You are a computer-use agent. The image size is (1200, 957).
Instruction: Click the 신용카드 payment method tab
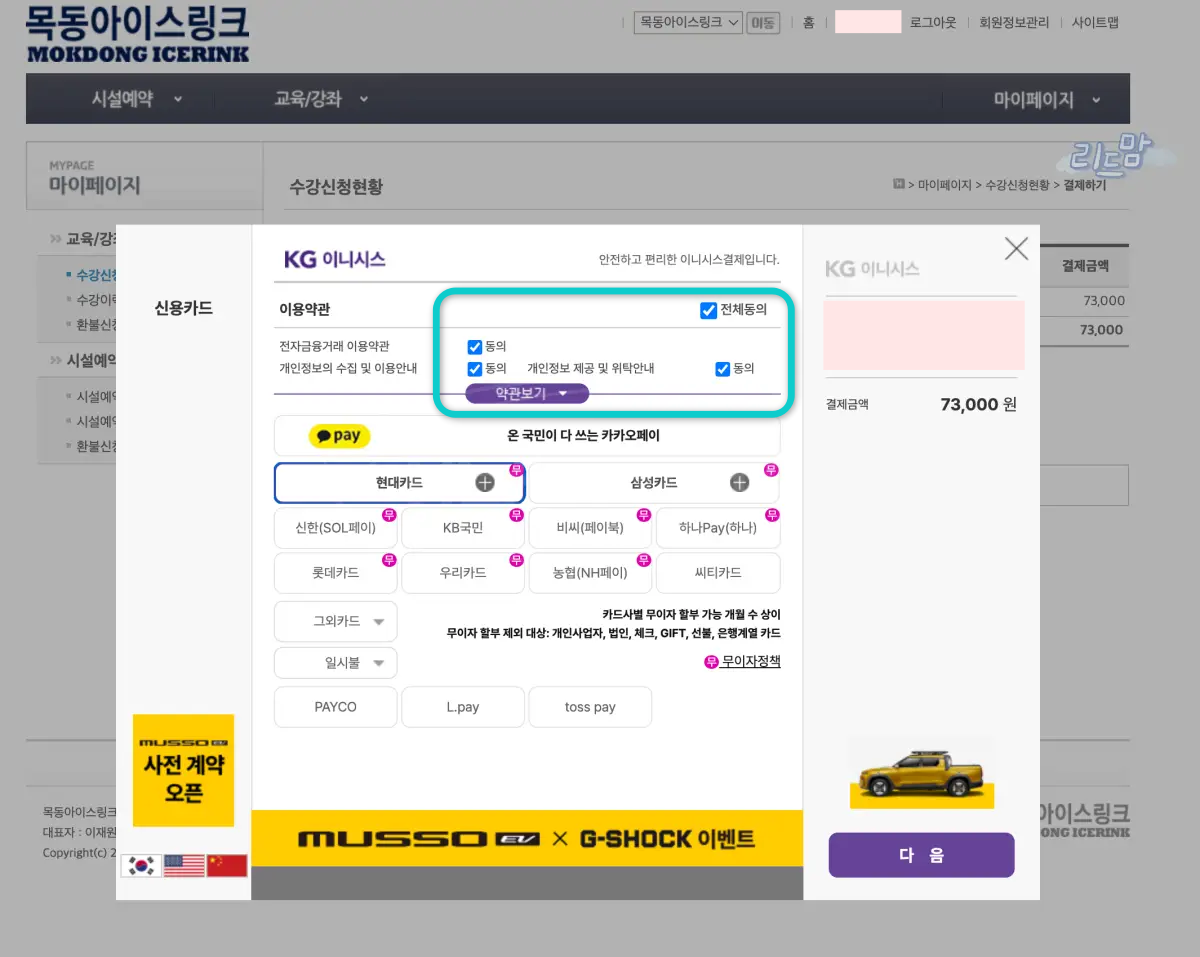184,308
